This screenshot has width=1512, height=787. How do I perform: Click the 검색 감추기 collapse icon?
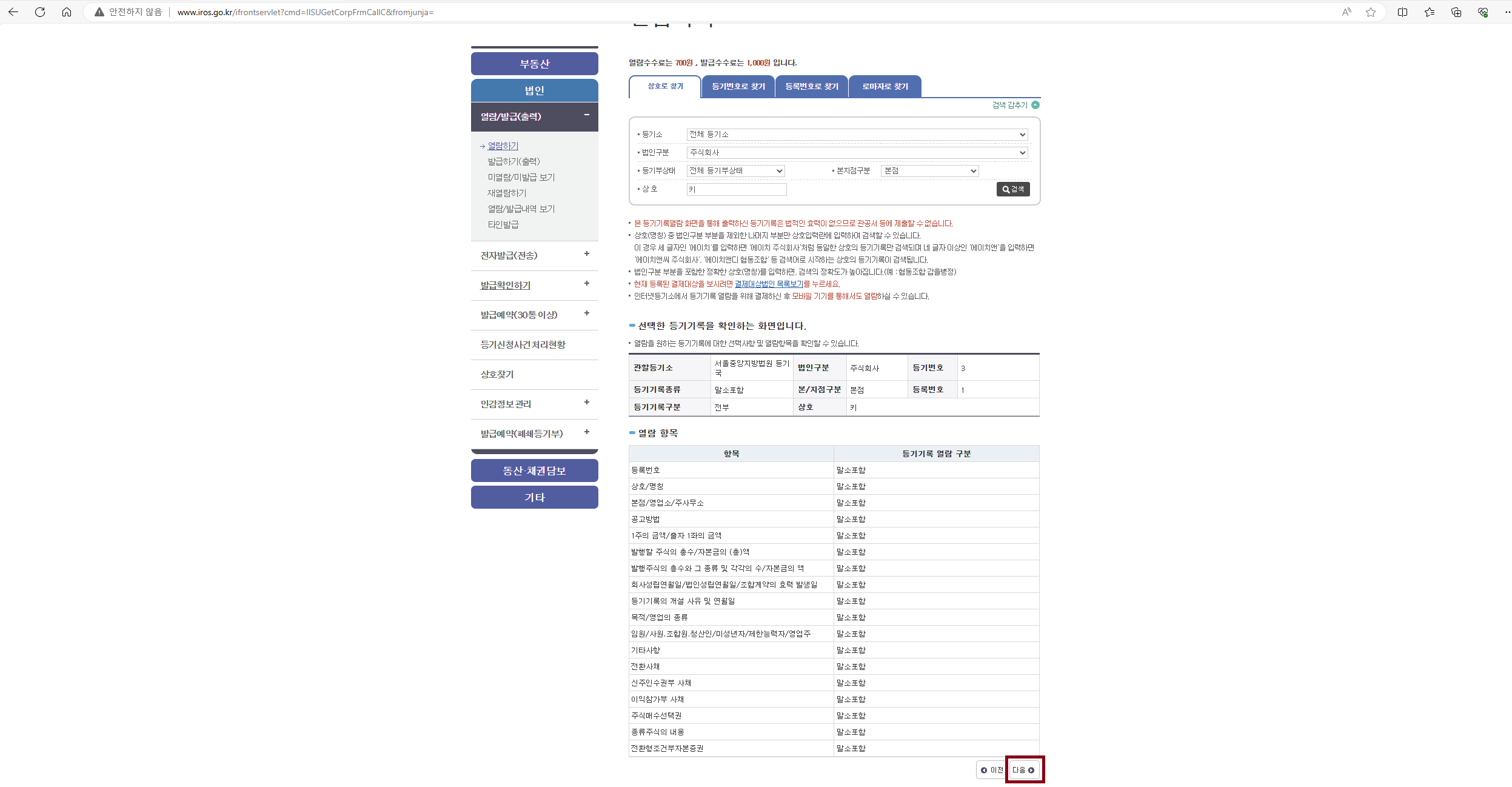[1035, 105]
